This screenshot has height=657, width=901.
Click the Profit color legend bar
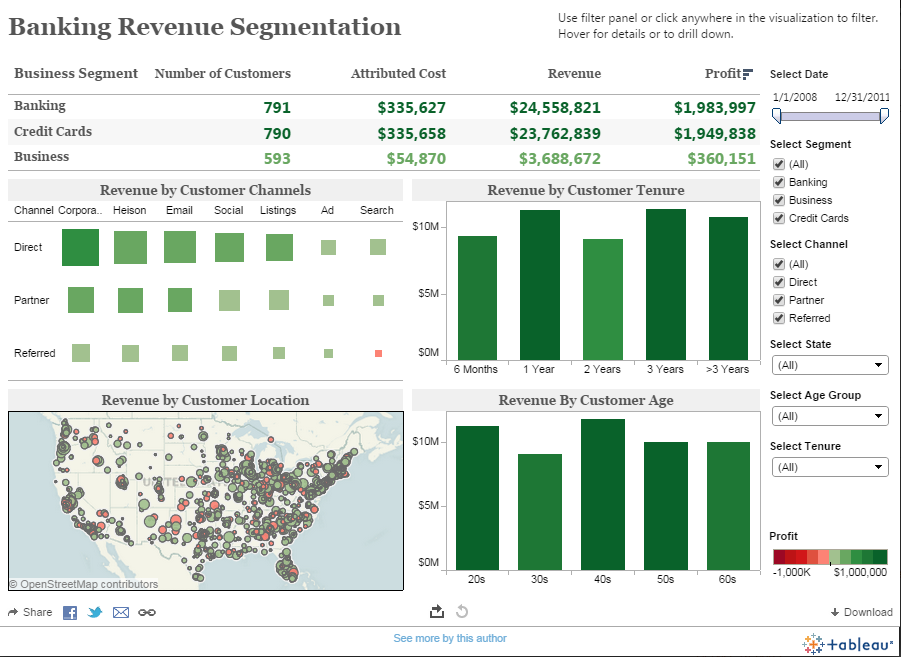(830, 557)
